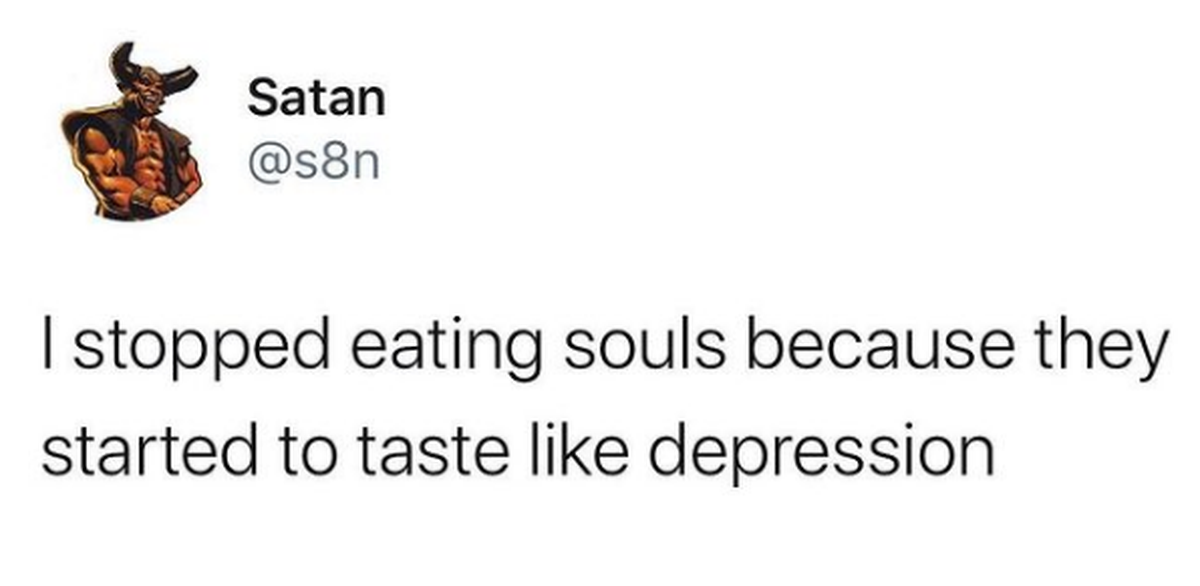The width and height of the screenshot is (1200, 586).
Task: Open Satan's profile picture avatar
Action: point(131,130)
